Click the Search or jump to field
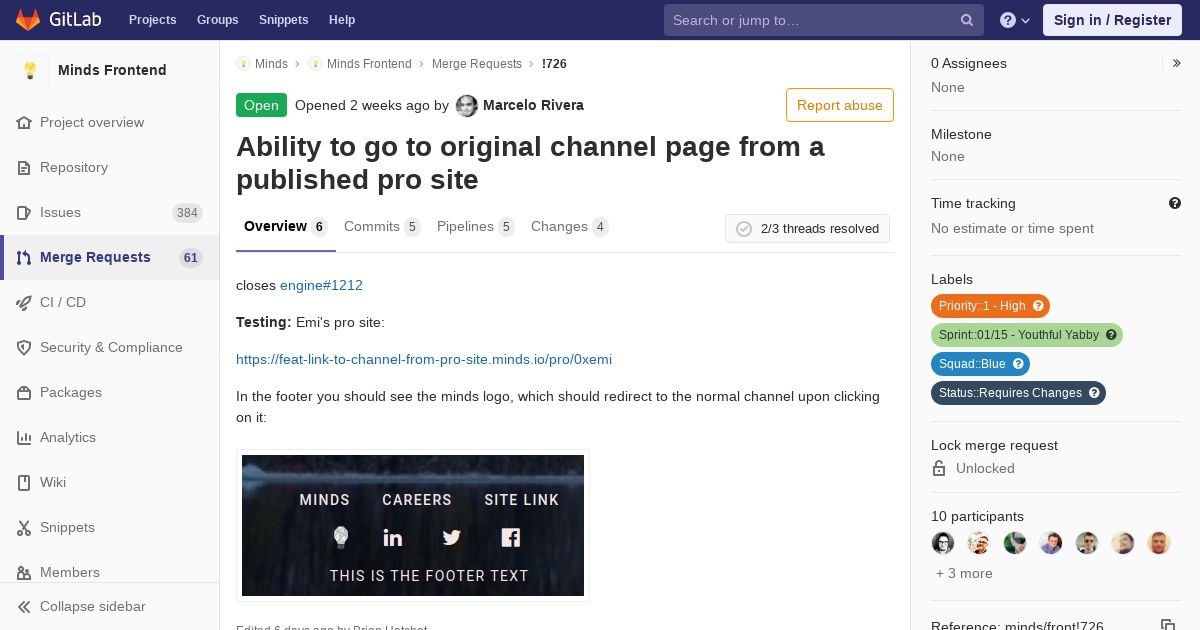 [824, 20]
